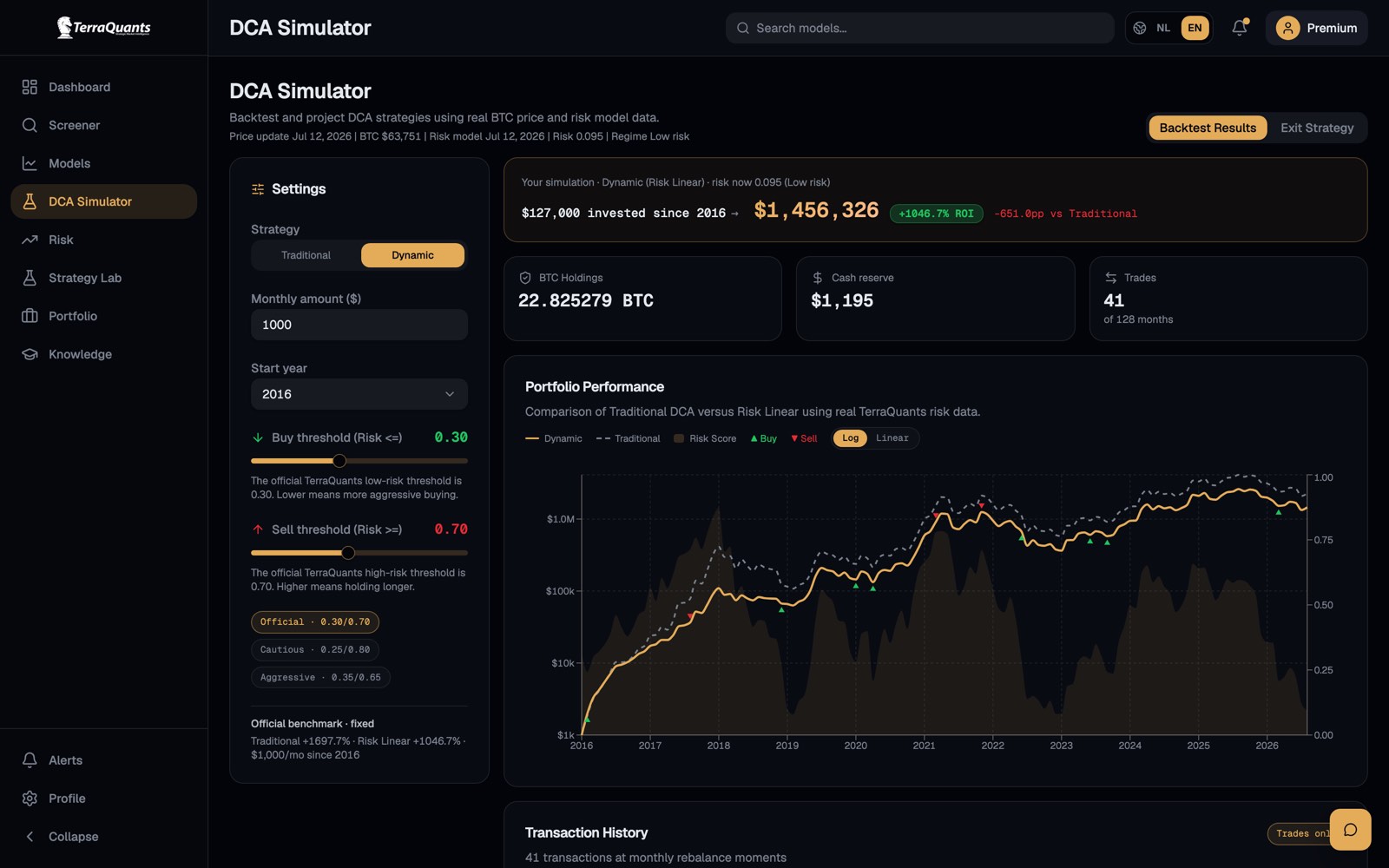Switch chart to Log scale

pos(850,438)
